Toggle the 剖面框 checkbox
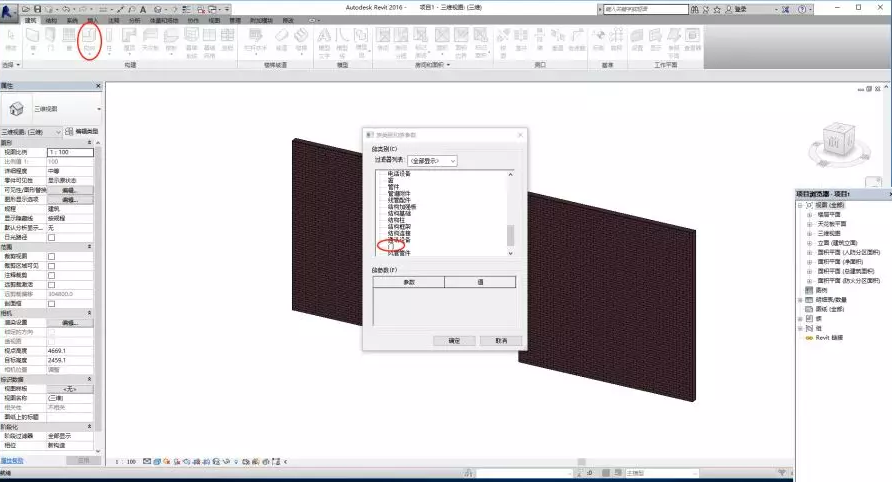892x482 pixels. click(x=52, y=304)
